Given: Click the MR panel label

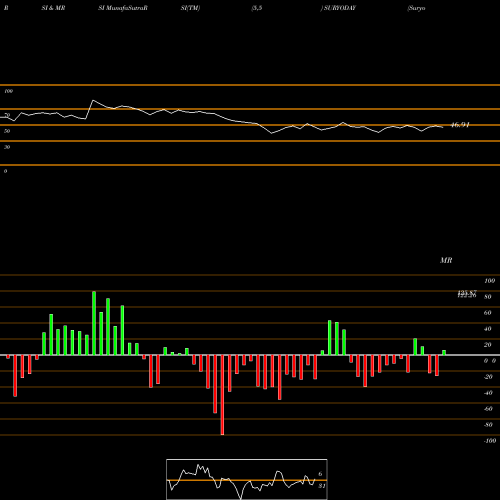Looking at the screenshot, I should pyautogui.click(x=446, y=260).
